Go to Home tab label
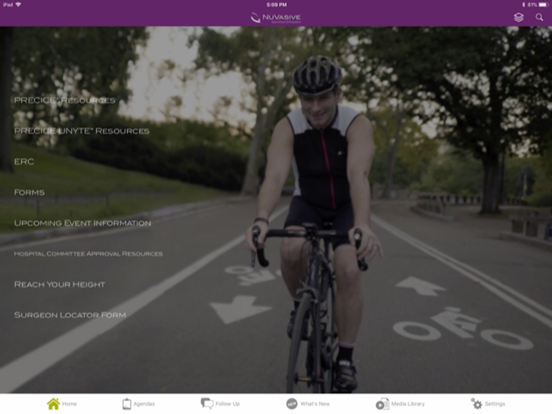This screenshot has height=414, width=552. (69, 404)
